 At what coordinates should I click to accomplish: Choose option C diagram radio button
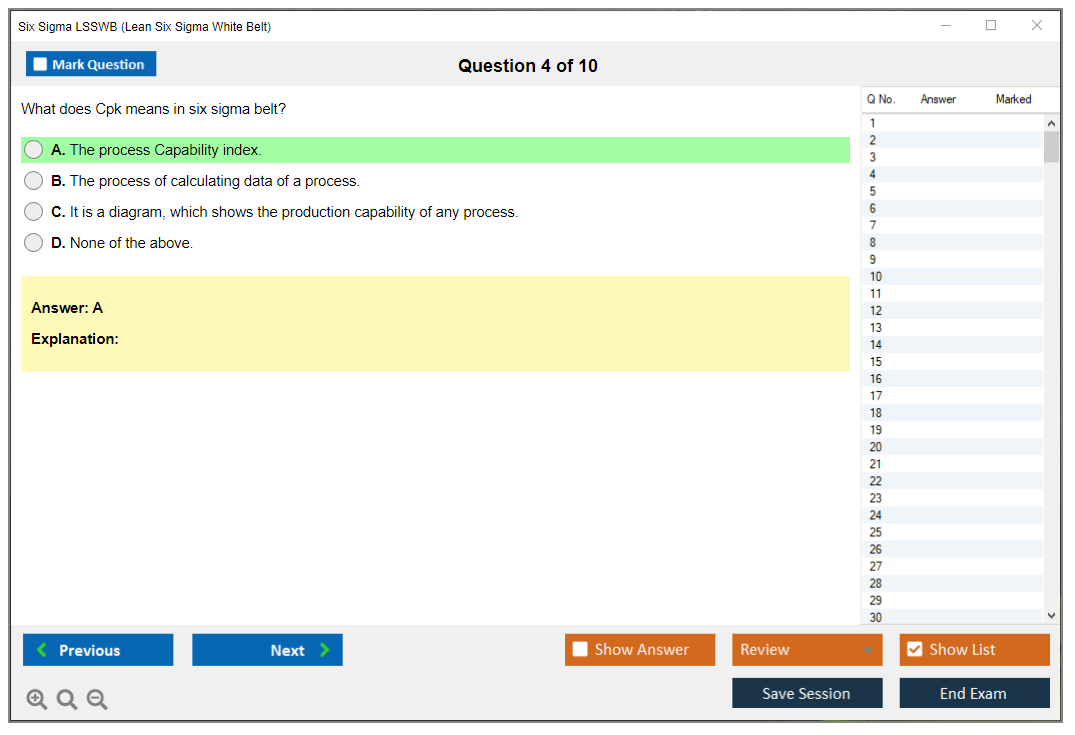pos(34,212)
